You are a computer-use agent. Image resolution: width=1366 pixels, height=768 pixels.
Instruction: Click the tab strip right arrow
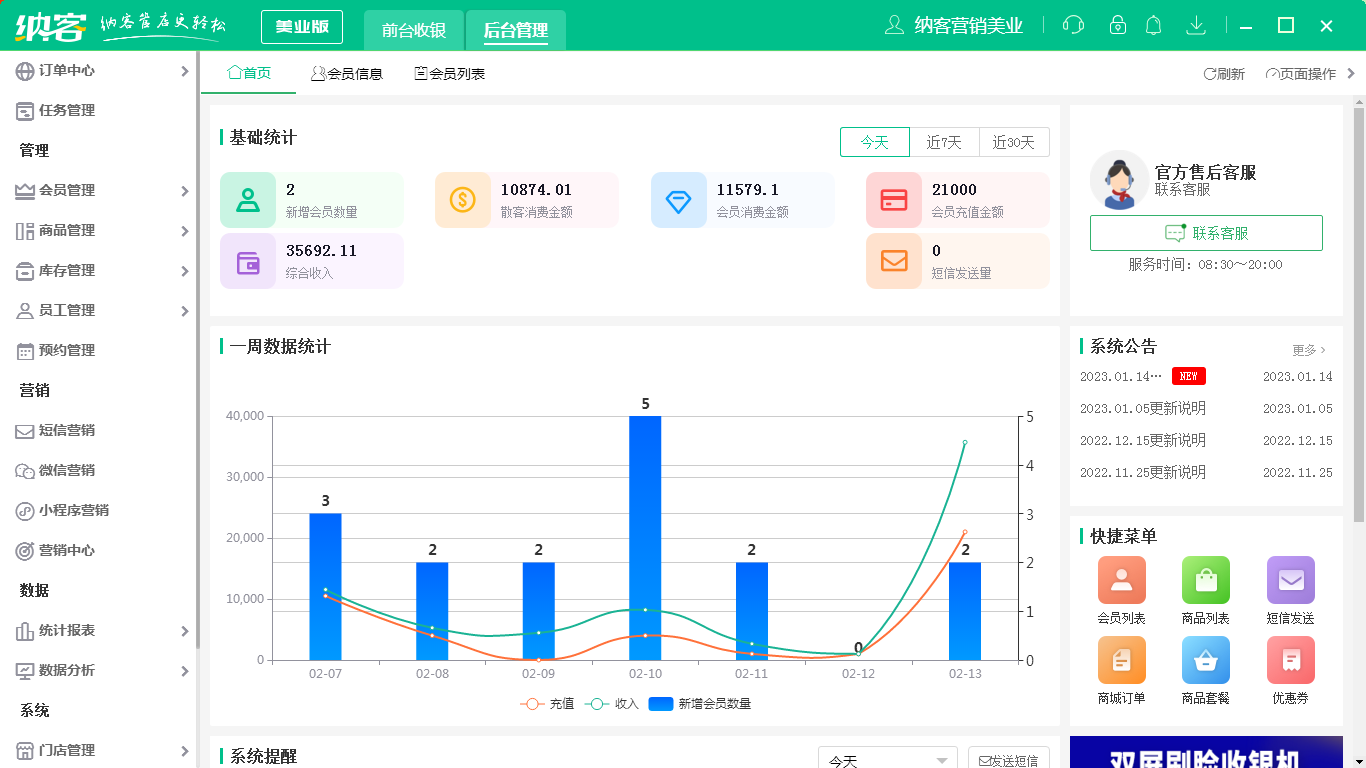(1351, 73)
